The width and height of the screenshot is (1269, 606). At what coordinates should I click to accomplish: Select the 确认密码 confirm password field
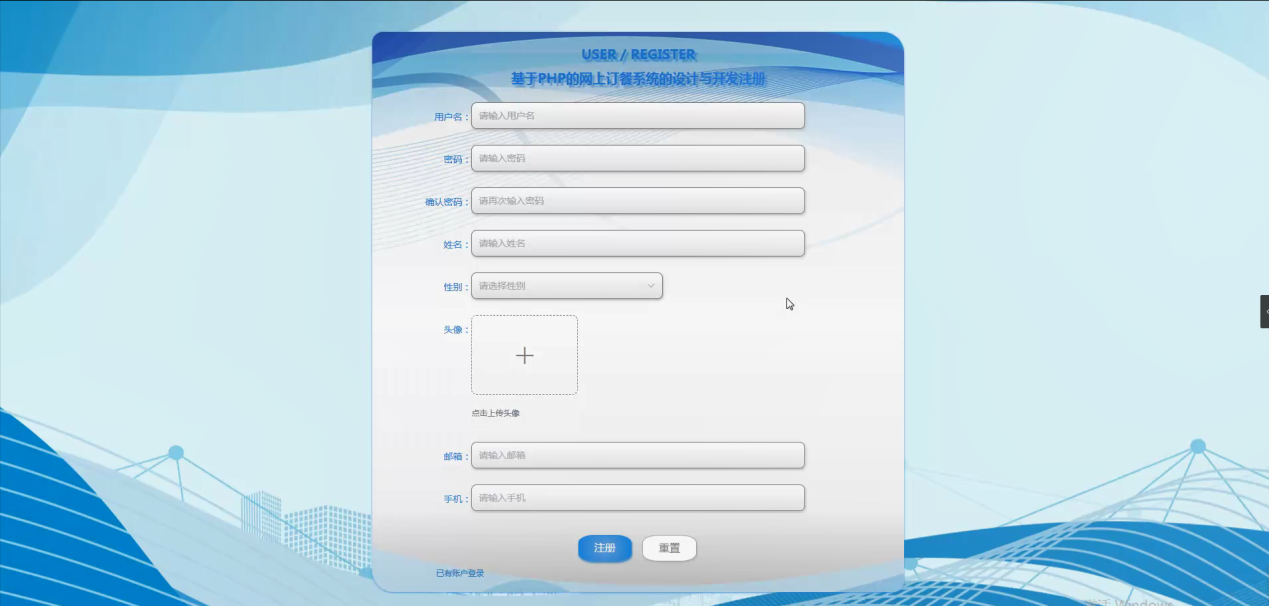tap(637, 200)
